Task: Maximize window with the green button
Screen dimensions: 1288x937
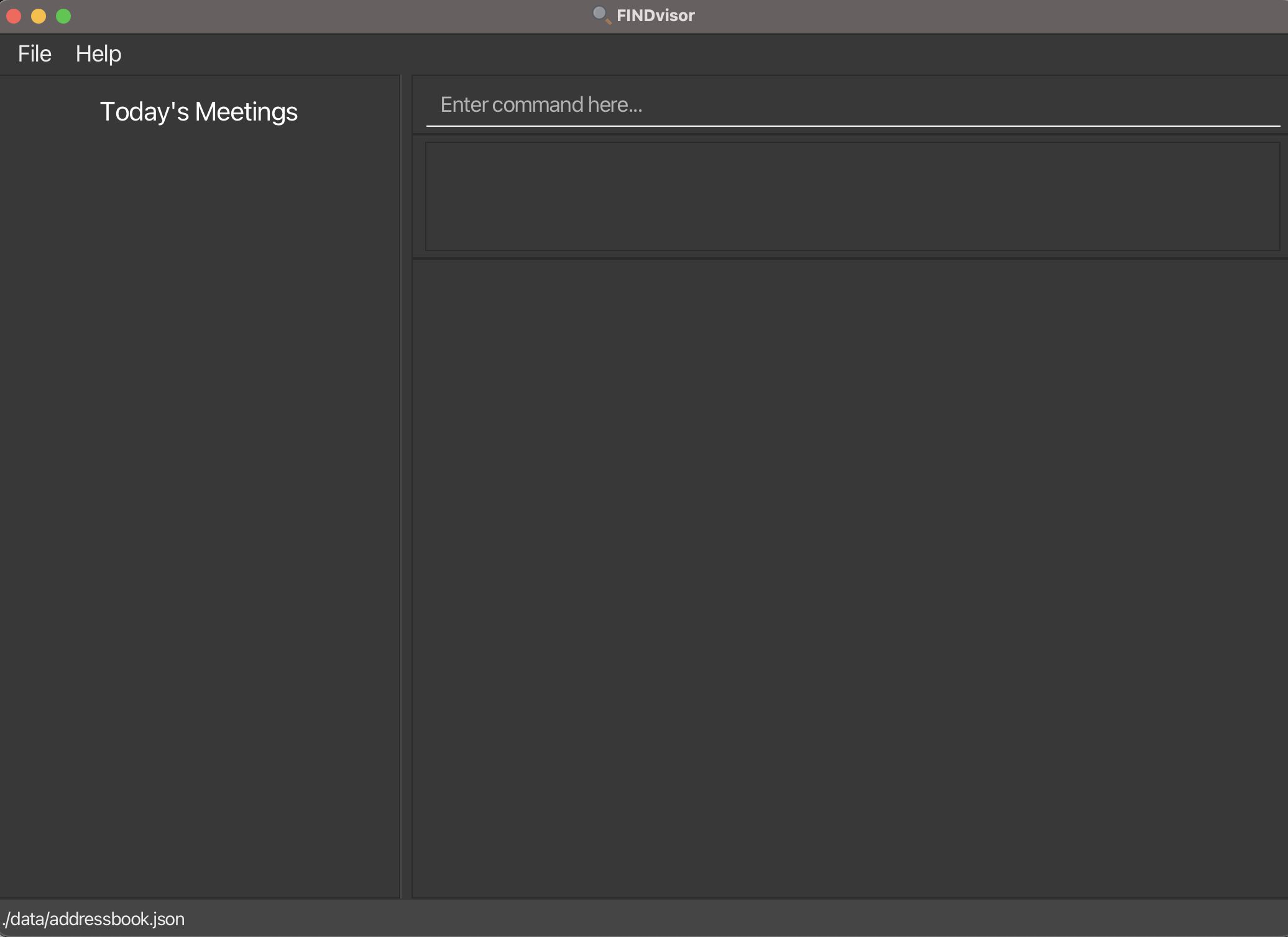Action: click(x=63, y=16)
